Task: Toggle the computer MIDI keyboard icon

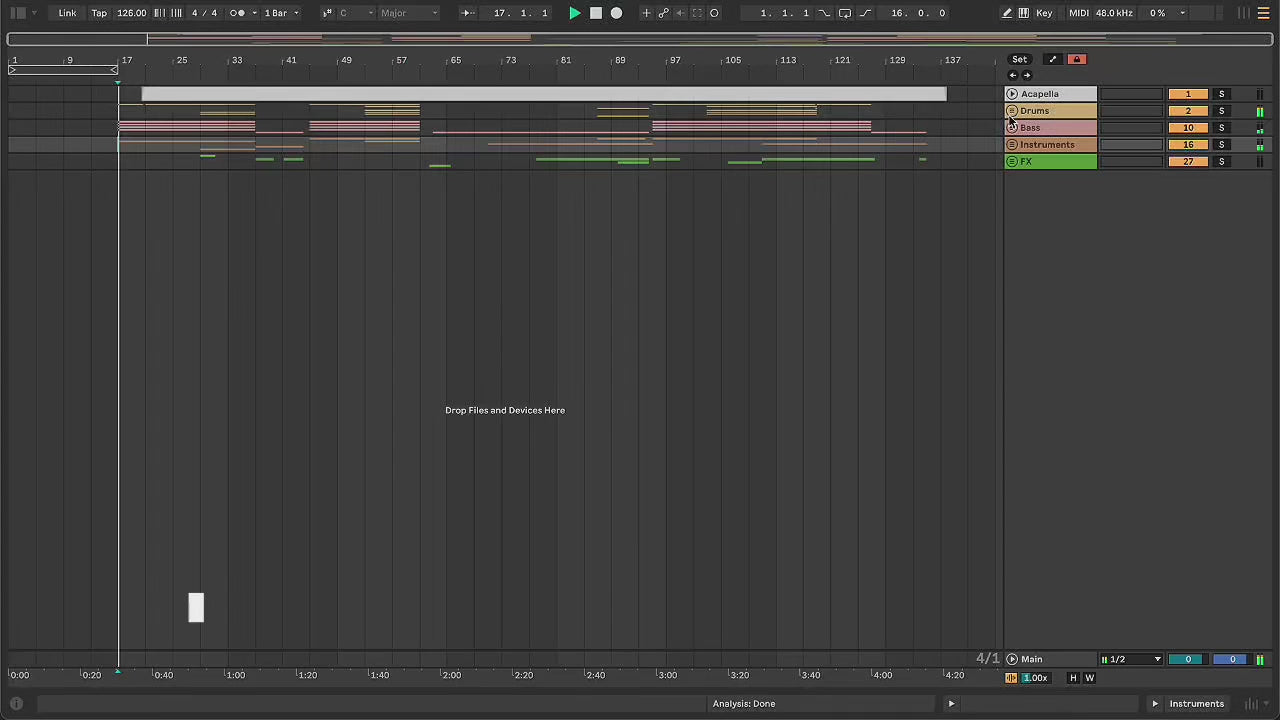Action: coord(1023,13)
